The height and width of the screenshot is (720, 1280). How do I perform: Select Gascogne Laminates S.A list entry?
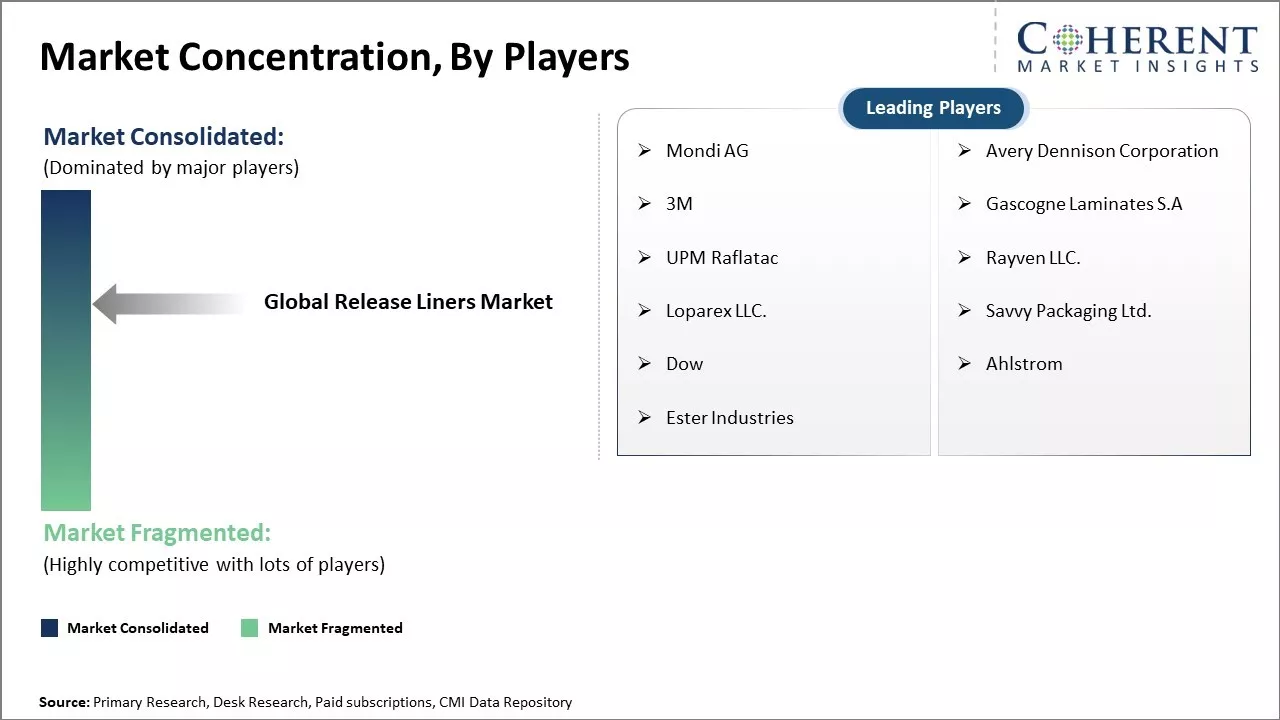[x=1084, y=204]
